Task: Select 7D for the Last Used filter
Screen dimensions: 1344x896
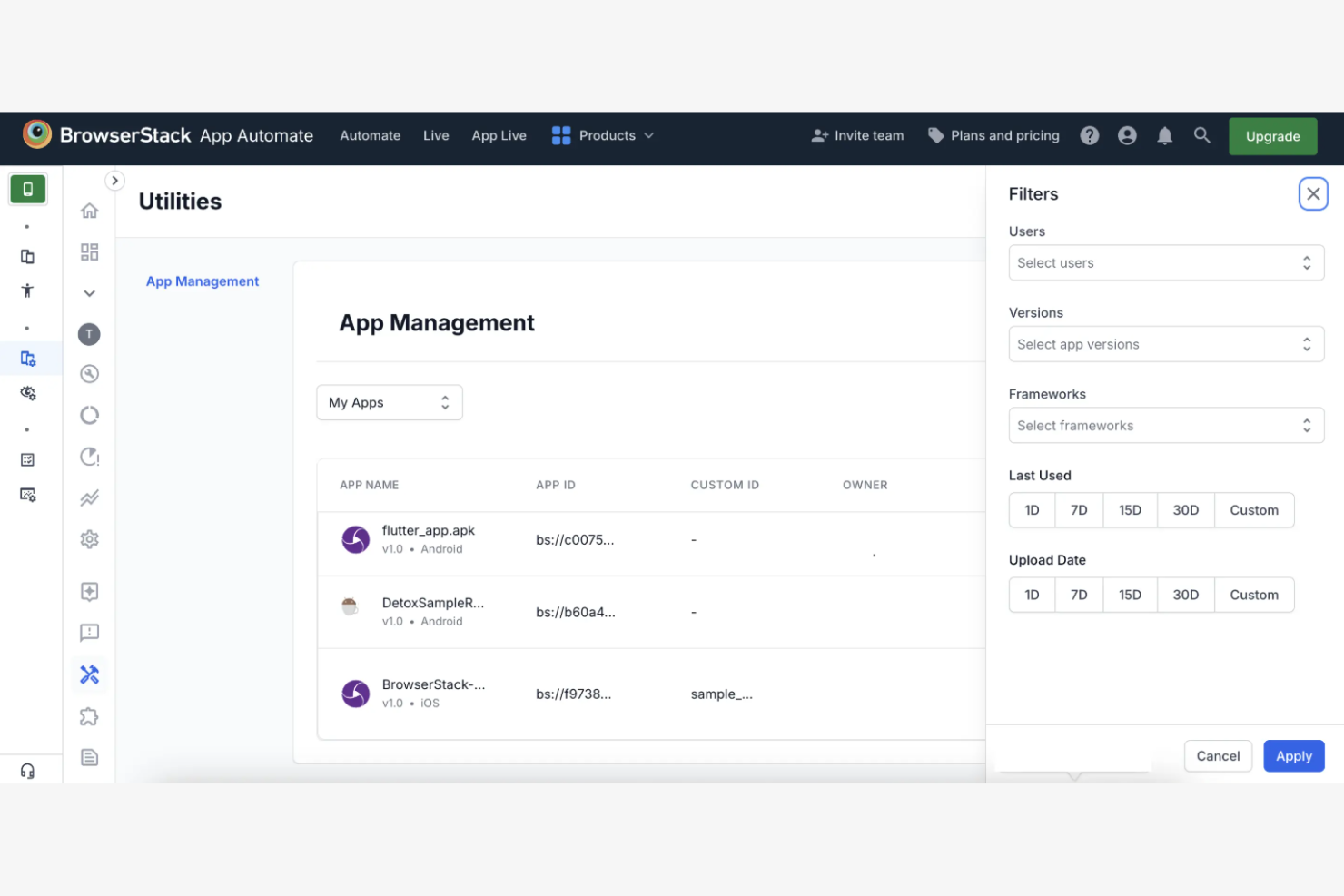Action: pyautogui.click(x=1079, y=510)
